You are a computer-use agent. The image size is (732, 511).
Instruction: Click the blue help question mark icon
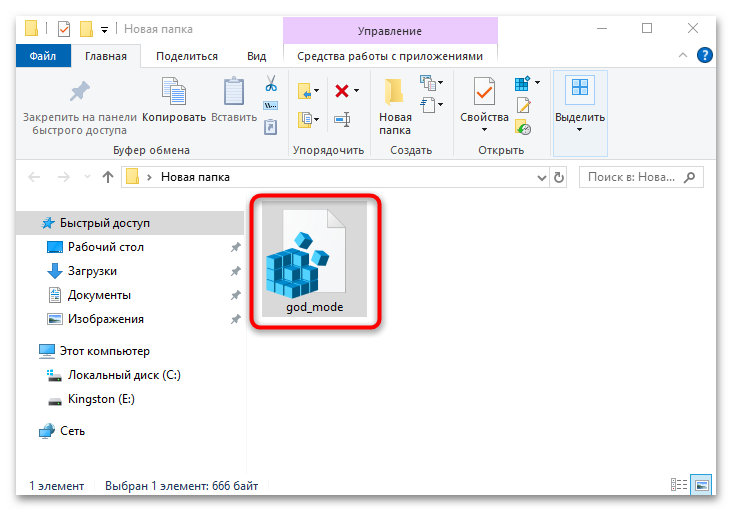704,55
